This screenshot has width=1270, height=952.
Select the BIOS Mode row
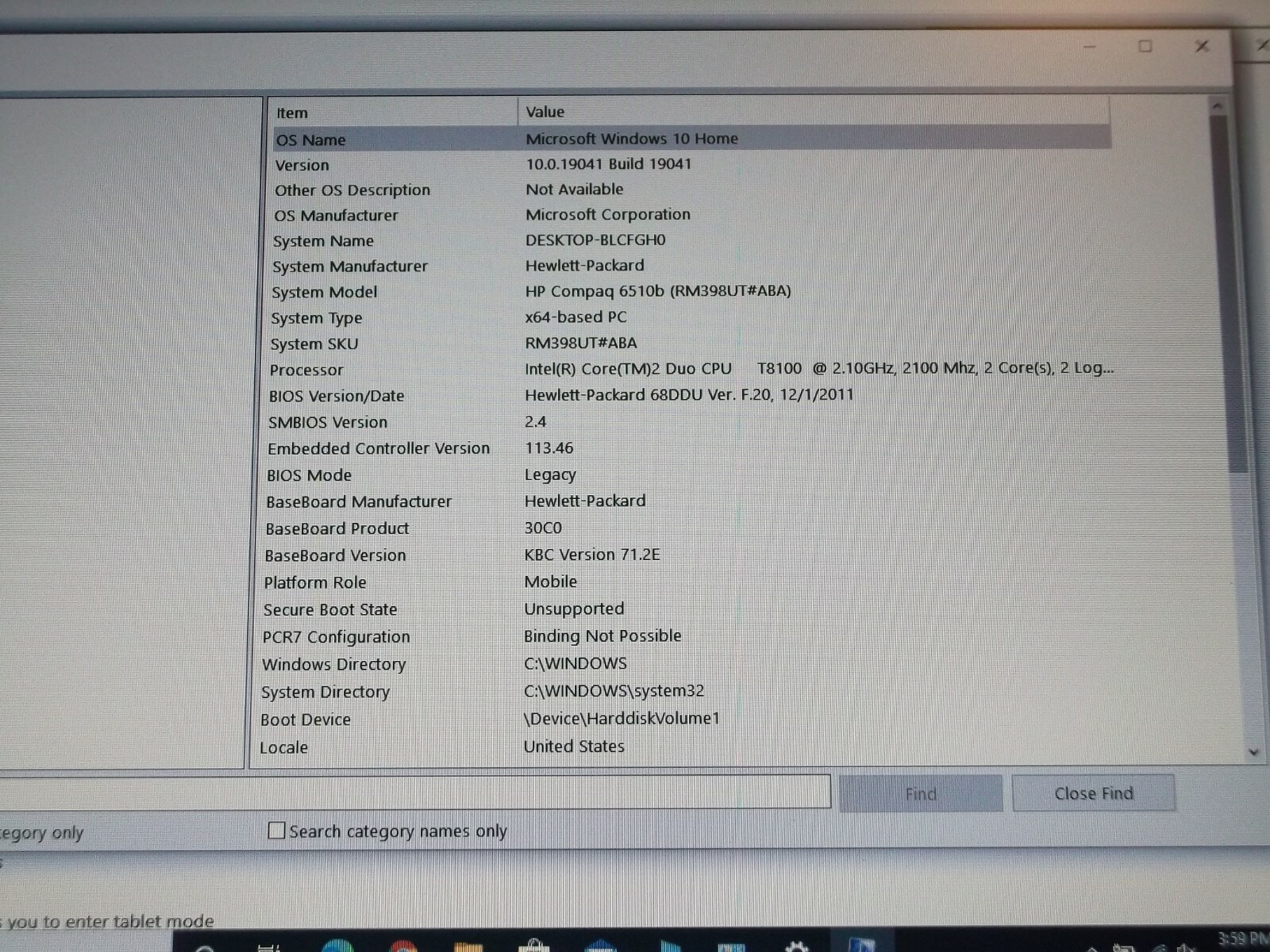[x=691, y=474]
